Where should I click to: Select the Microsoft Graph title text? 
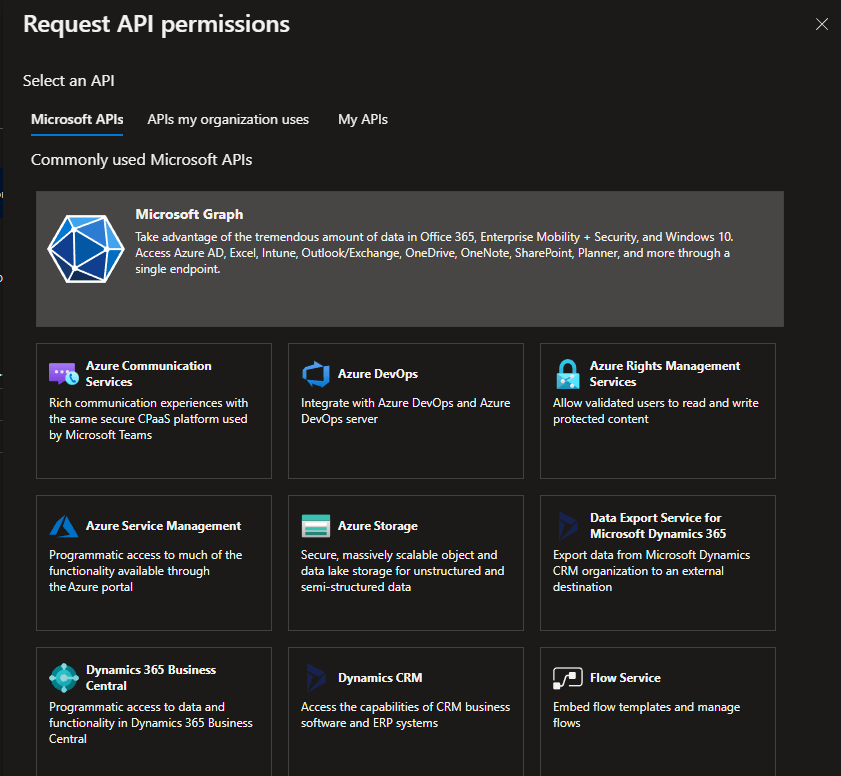(189, 214)
